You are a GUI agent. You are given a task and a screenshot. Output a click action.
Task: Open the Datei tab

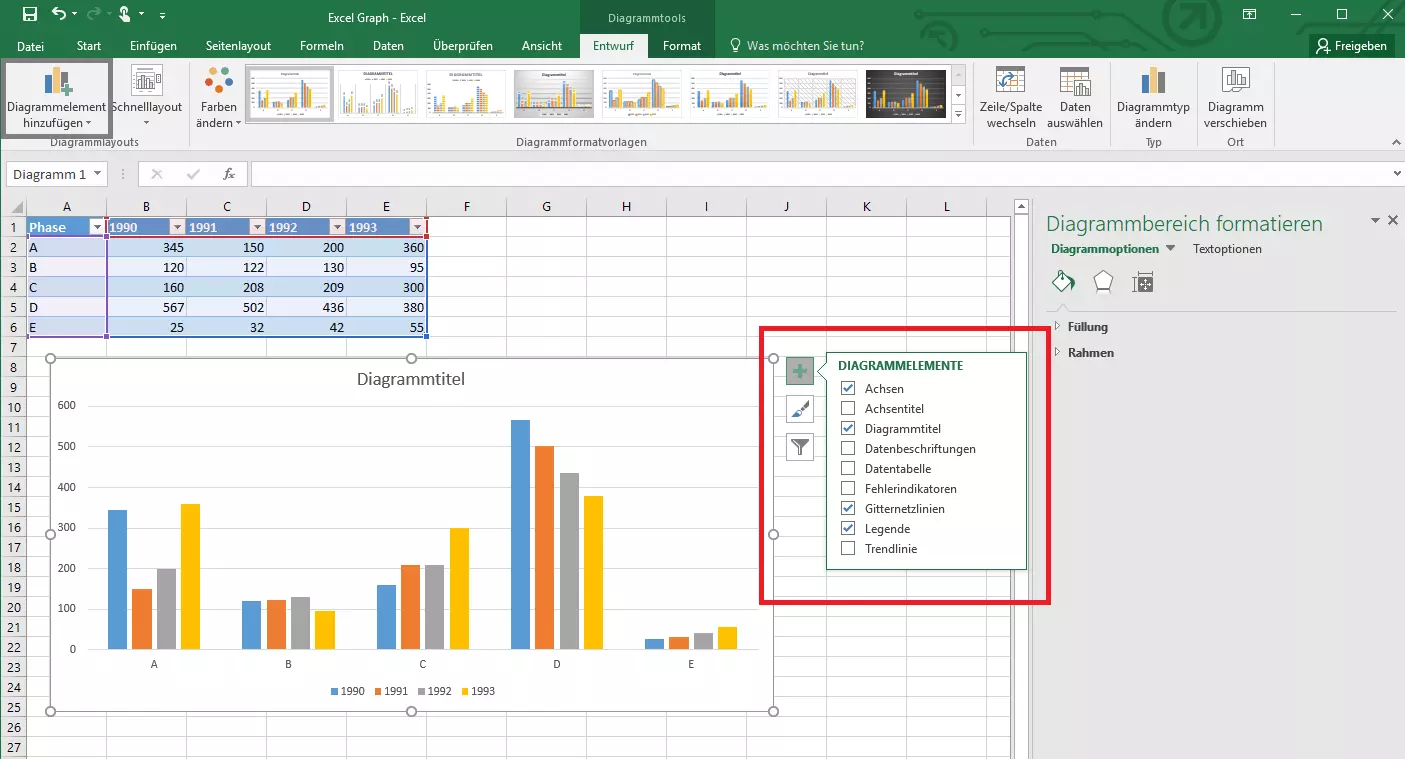tap(30, 46)
